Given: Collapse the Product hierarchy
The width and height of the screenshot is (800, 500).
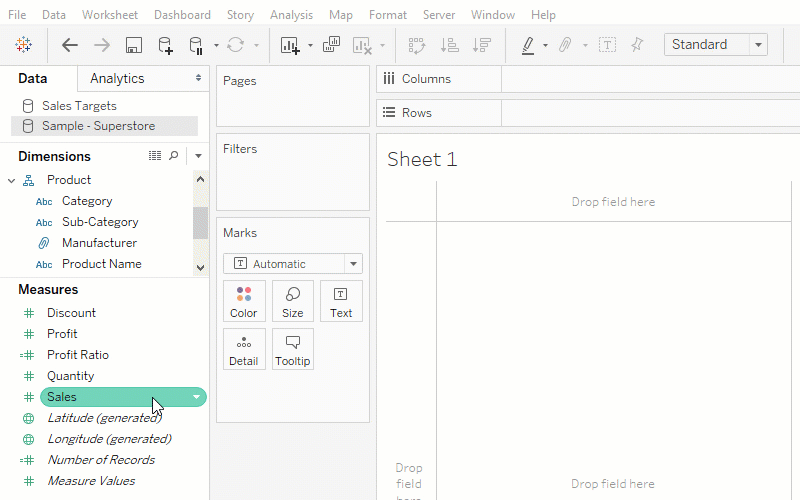Looking at the screenshot, I should 12,180.
